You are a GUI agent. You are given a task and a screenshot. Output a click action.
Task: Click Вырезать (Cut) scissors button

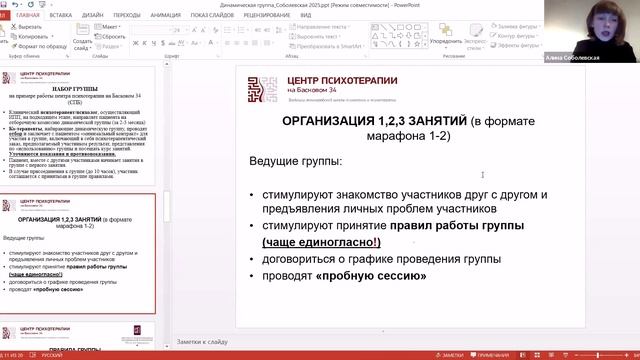click(26, 27)
